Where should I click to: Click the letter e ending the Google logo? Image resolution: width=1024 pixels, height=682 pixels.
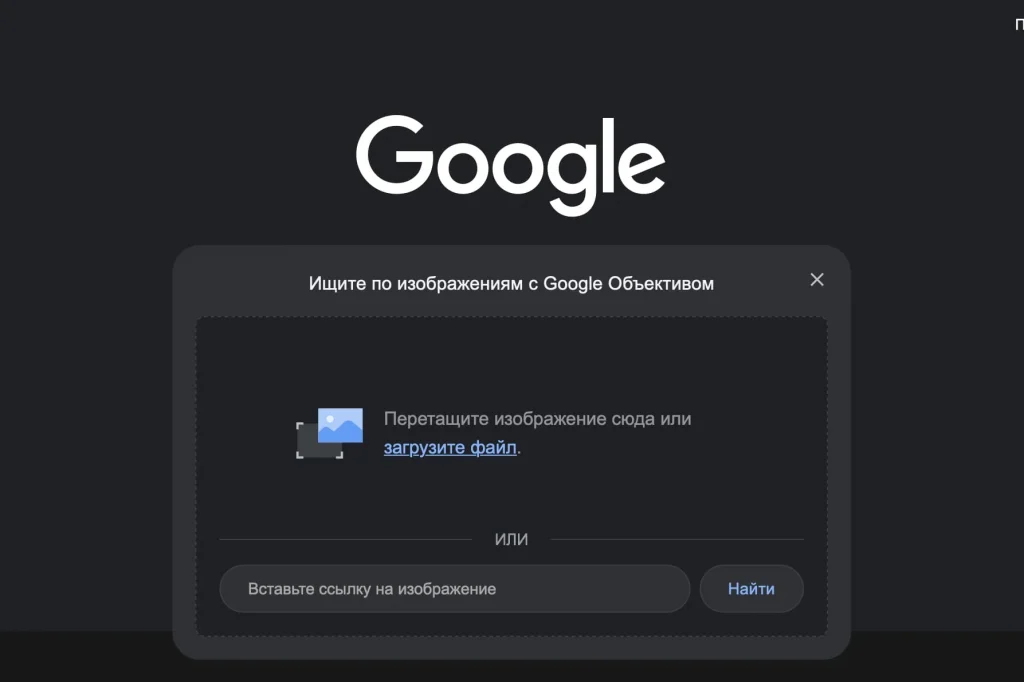coord(641,166)
